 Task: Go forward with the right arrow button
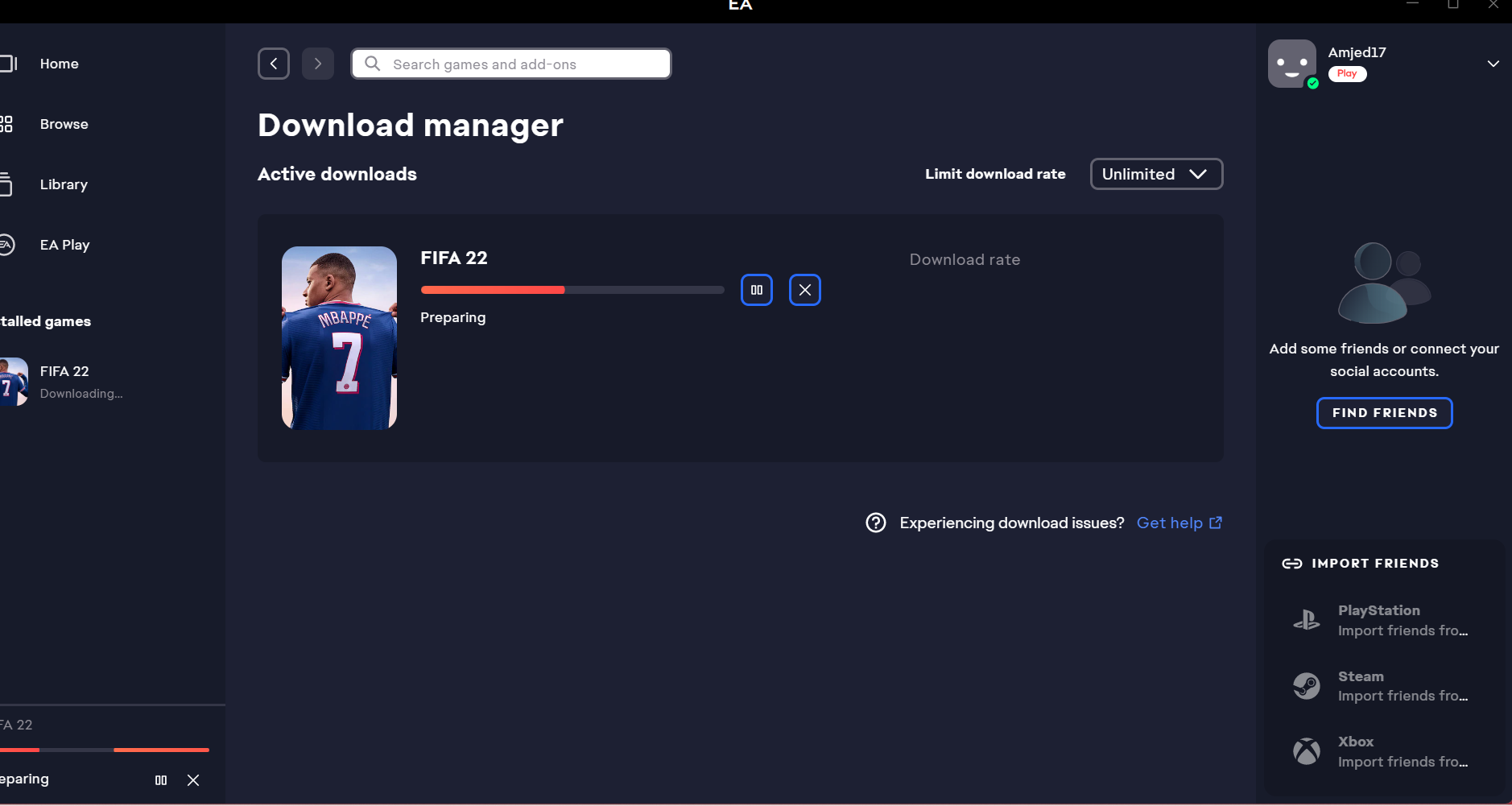tap(318, 64)
